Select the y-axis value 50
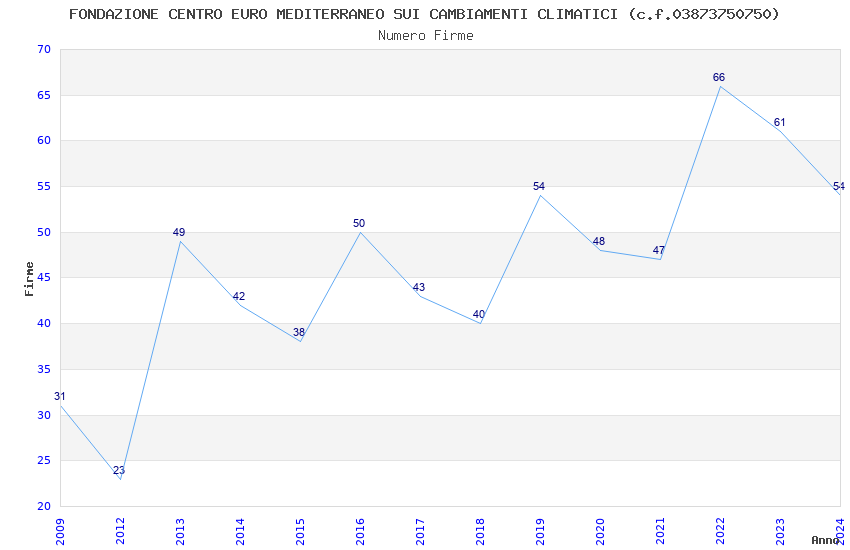Image resolution: width=850 pixels, height=550 pixels. coord(44,232)
